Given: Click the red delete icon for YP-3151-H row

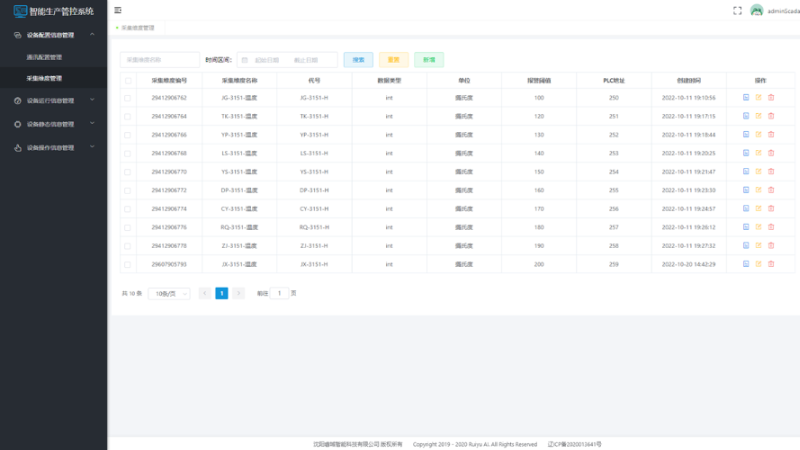Looking at the screenshot, I should tap(771, 134).
